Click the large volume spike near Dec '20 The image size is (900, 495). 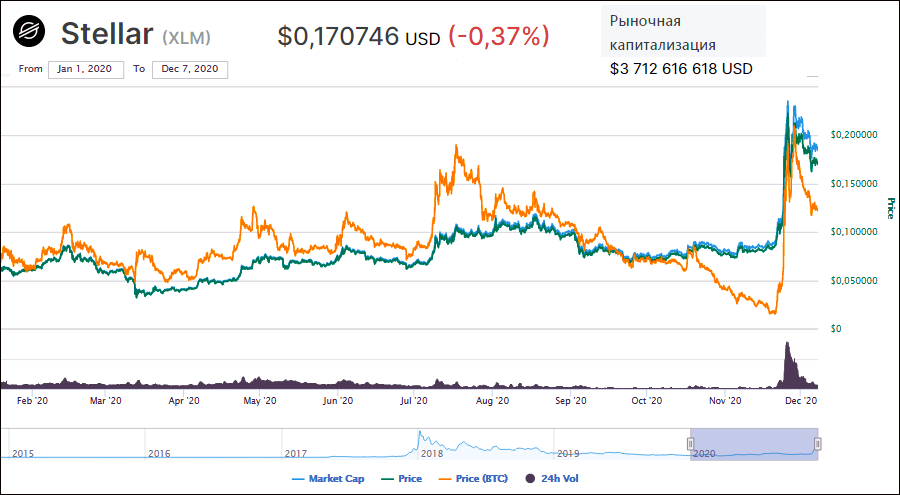click(789, 362)
